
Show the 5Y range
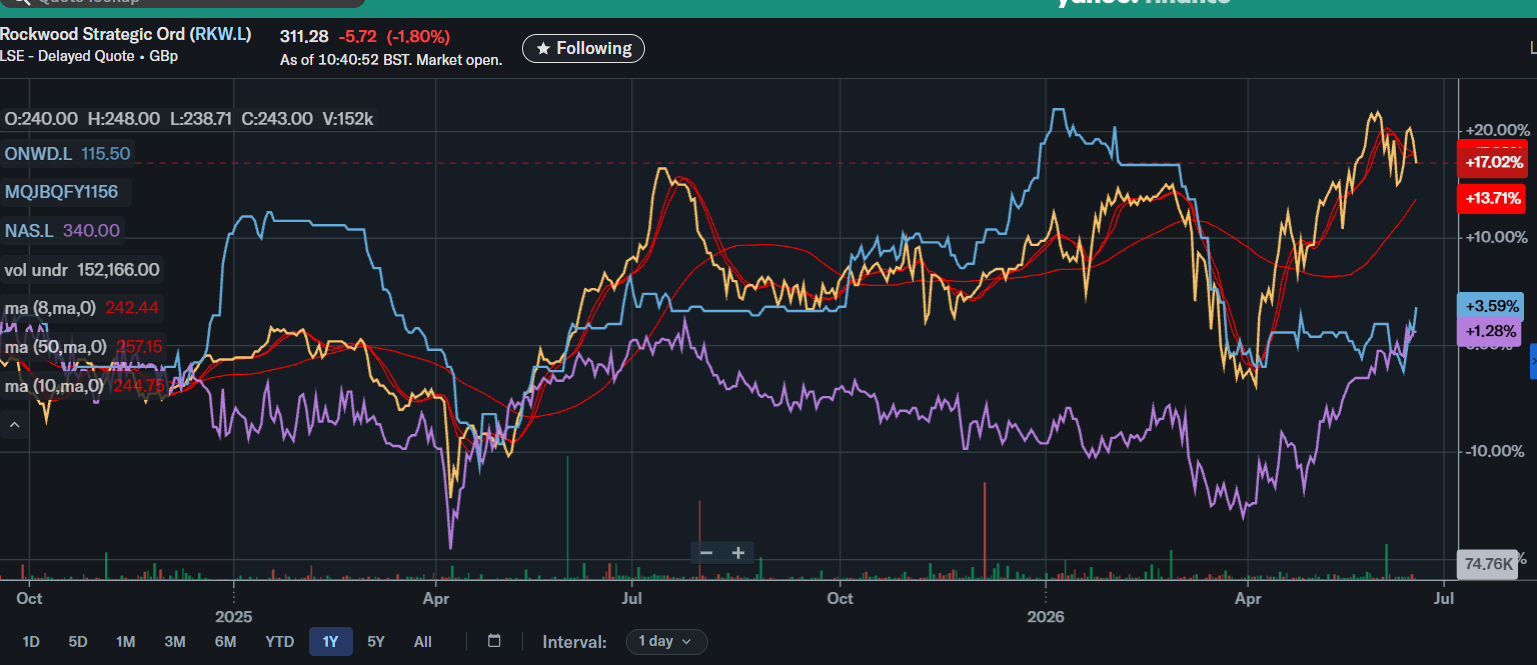376,641
